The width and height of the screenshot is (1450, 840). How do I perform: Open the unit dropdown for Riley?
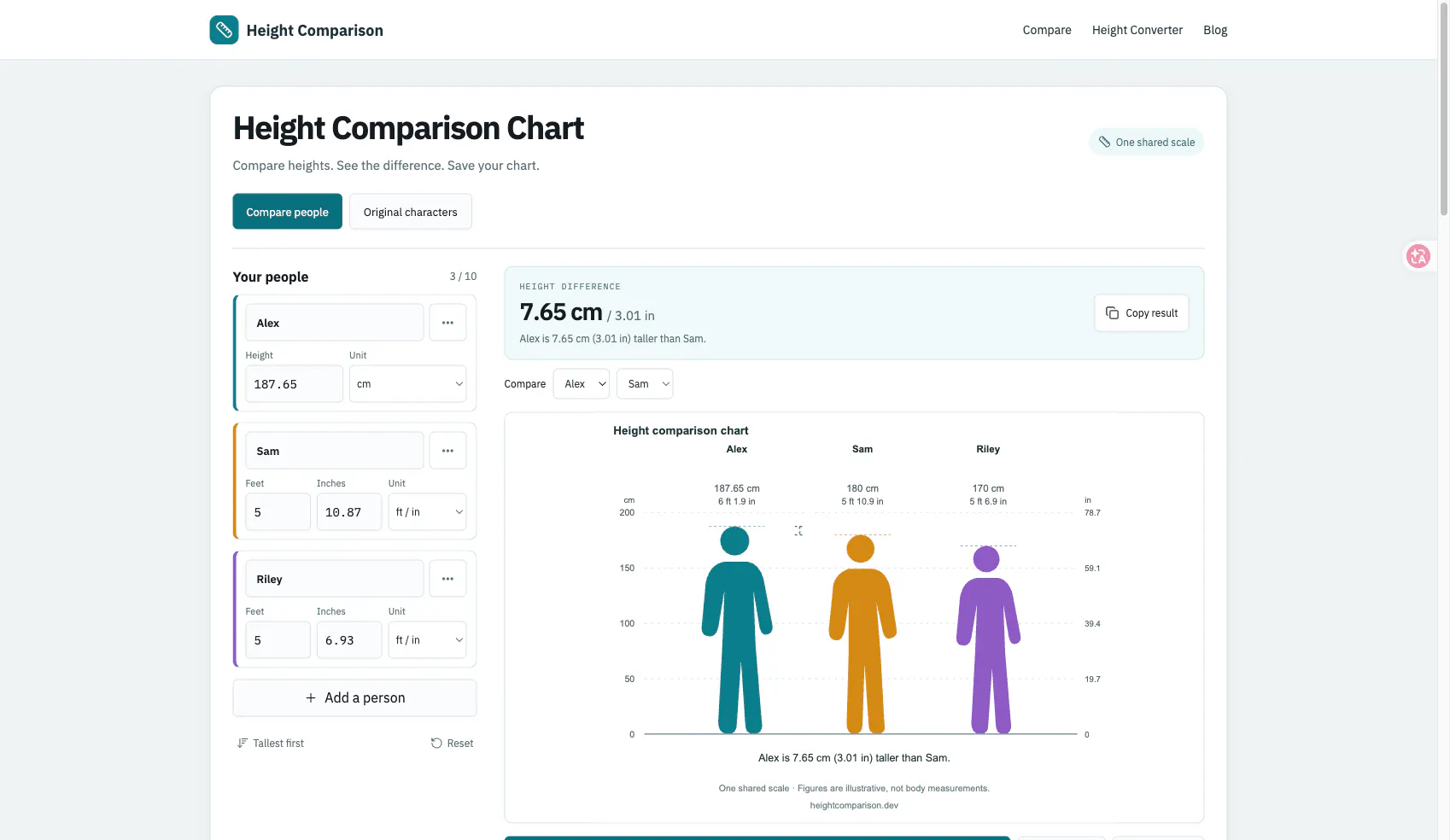pyautogui.click(x=427, y=640)
